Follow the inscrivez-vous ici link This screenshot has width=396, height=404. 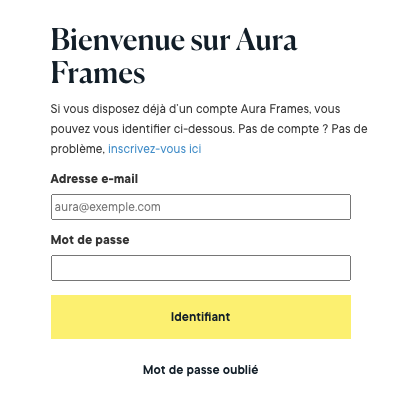[x=155, y=149]
